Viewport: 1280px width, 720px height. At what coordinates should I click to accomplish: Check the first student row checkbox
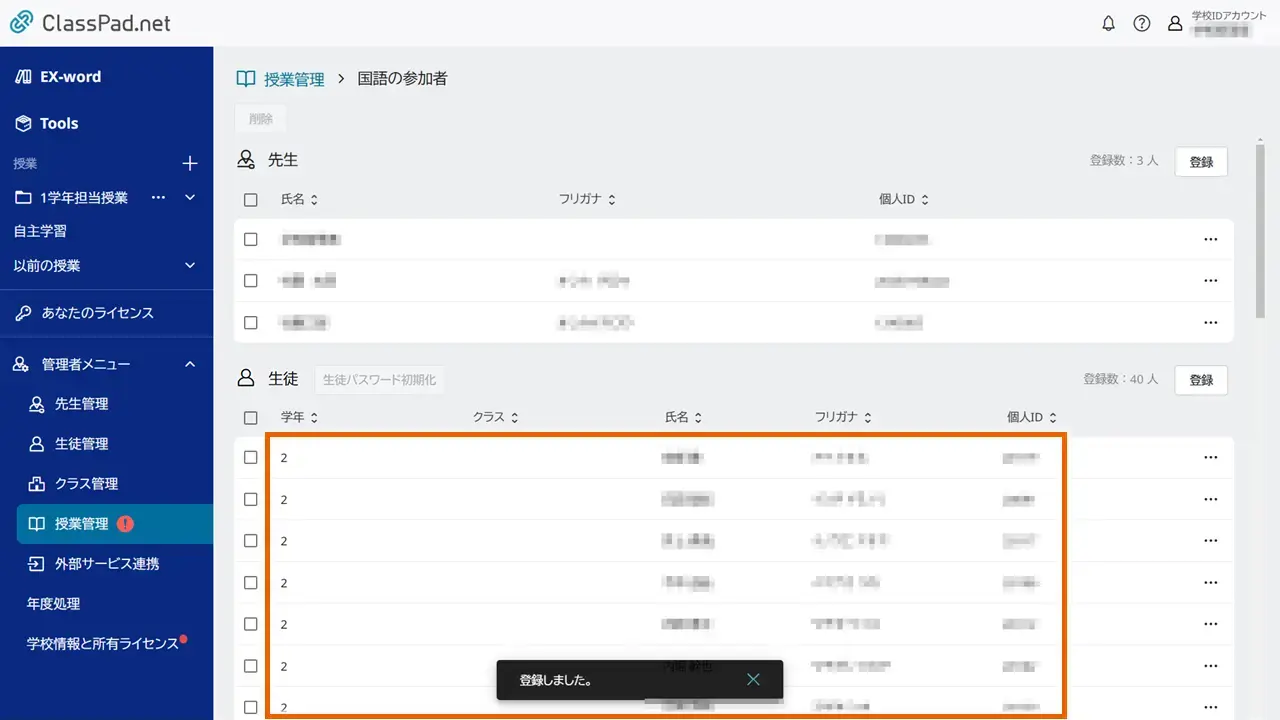click(251, 457)
